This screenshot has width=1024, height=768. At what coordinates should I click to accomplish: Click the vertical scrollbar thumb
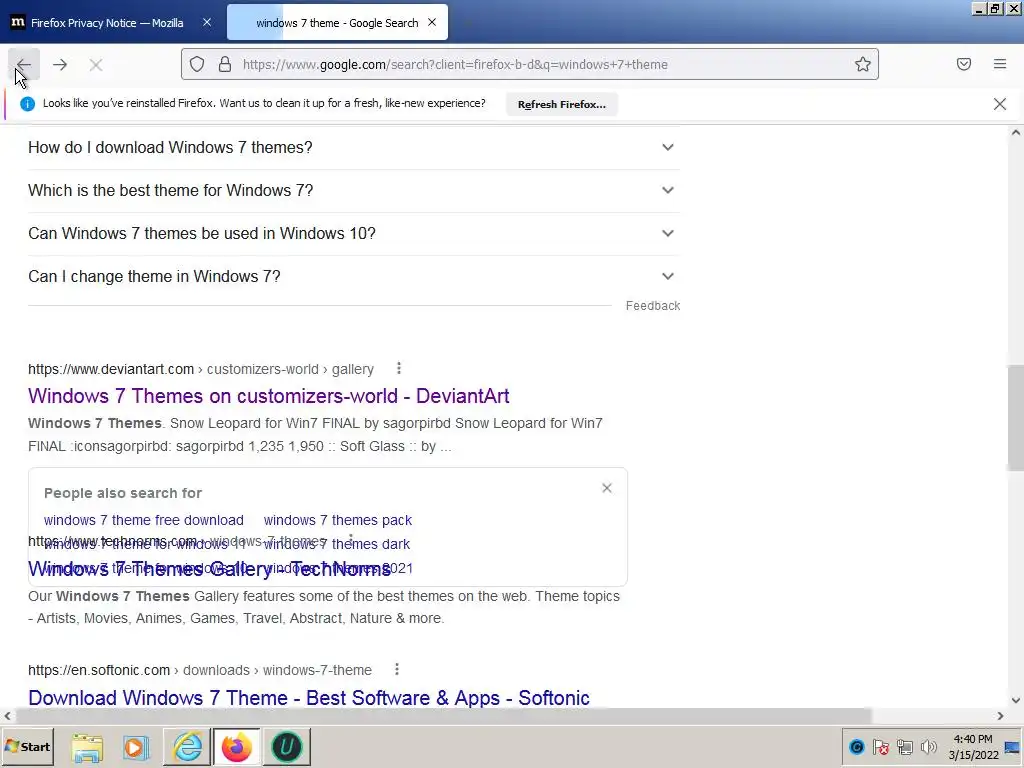pyautogui.click(x=1016, y=418)
